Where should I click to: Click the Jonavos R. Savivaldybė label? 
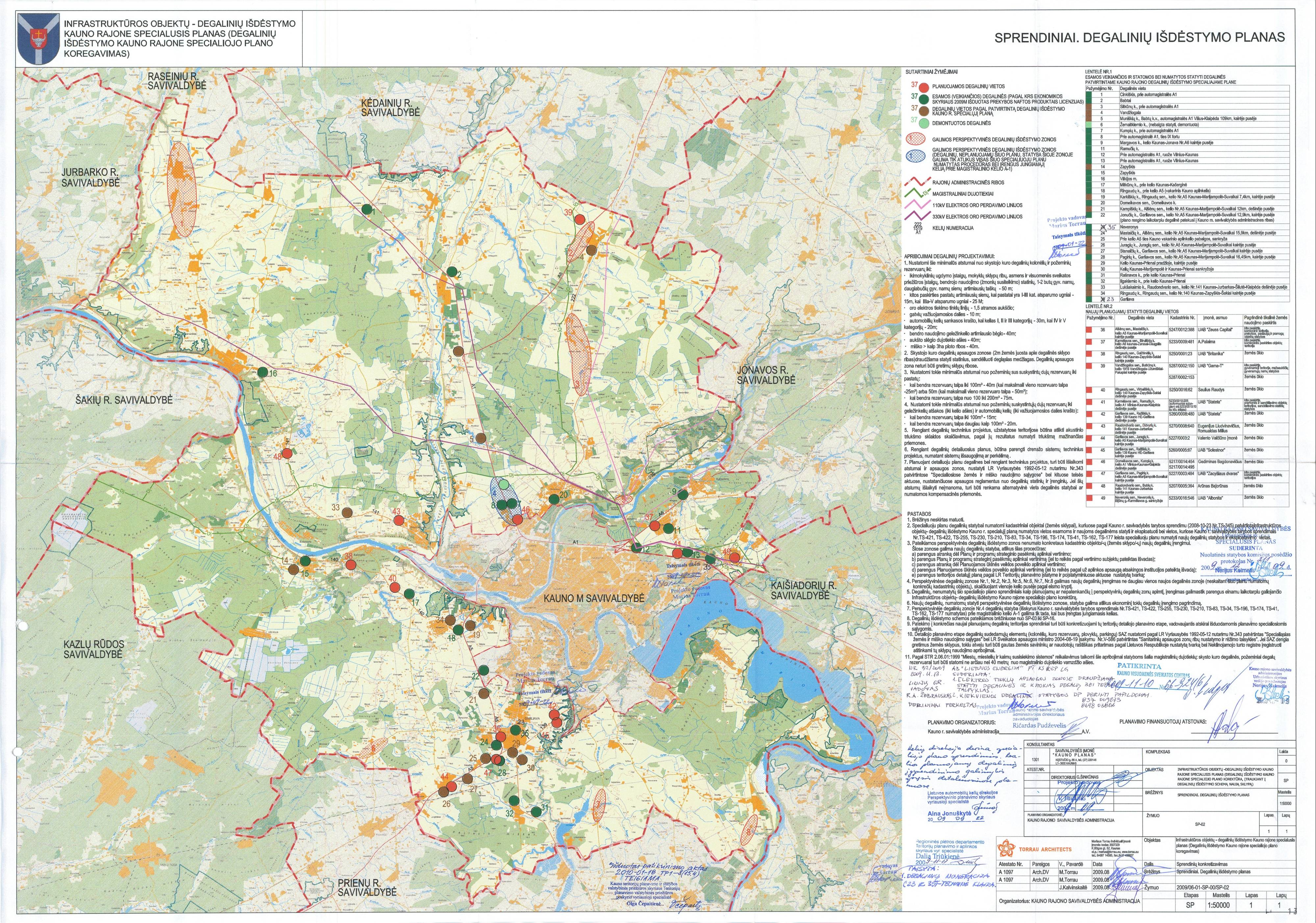766,375
